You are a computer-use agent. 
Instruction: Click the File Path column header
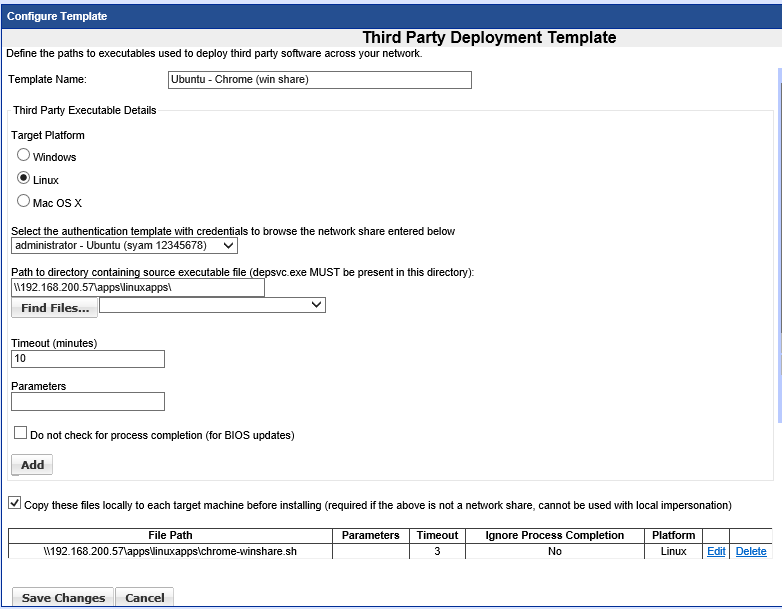(x=170, y=535)
